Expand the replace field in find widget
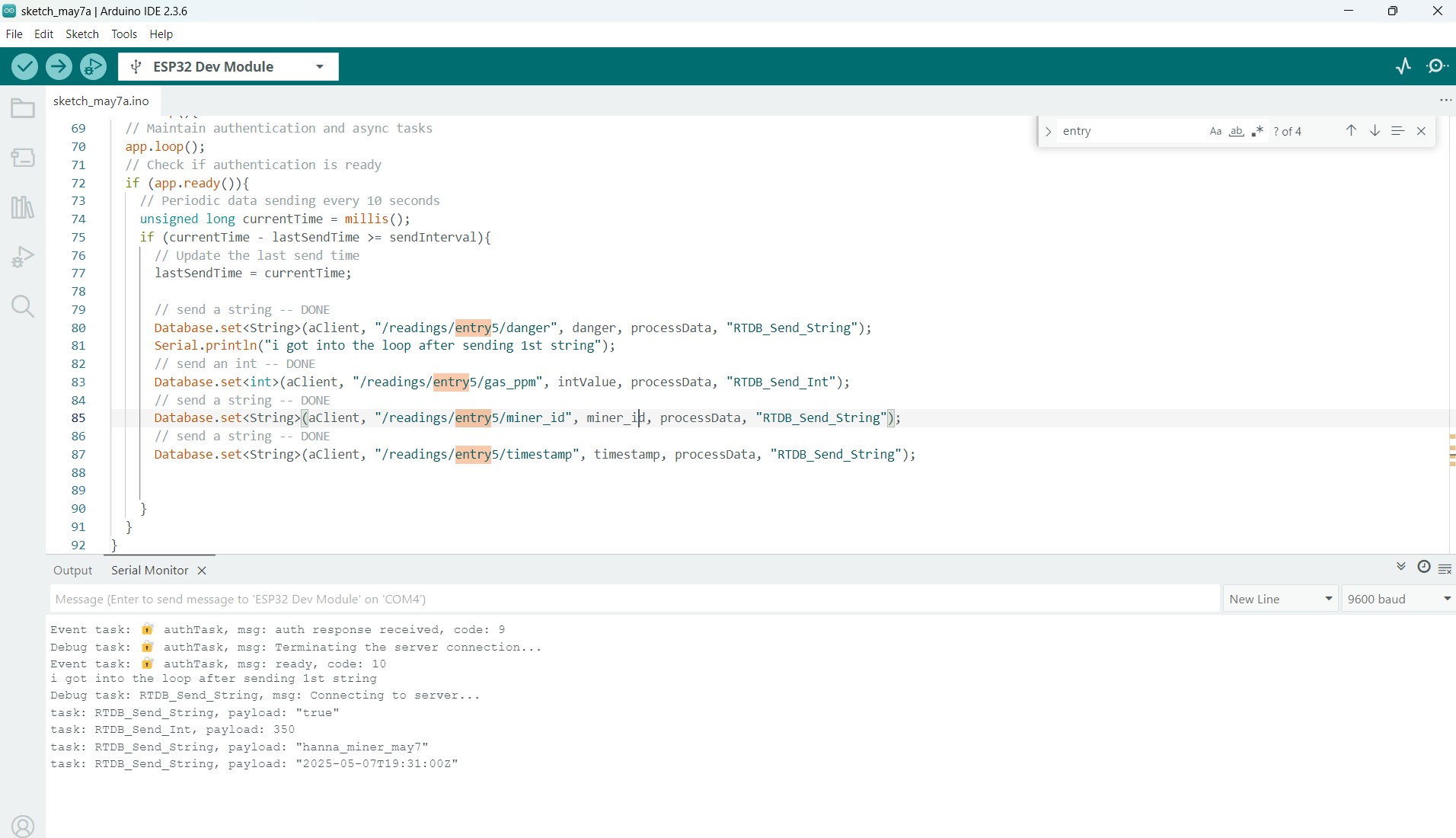The height and width of the screenshot is (838, 1456). (x=1049, y=131)
